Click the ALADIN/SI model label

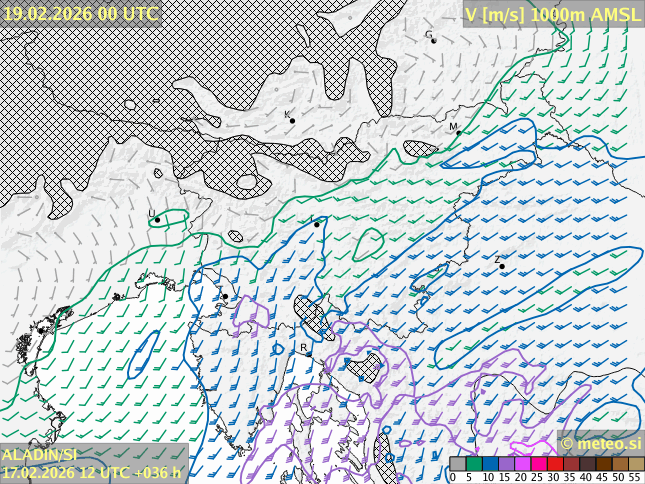point(40,454)
